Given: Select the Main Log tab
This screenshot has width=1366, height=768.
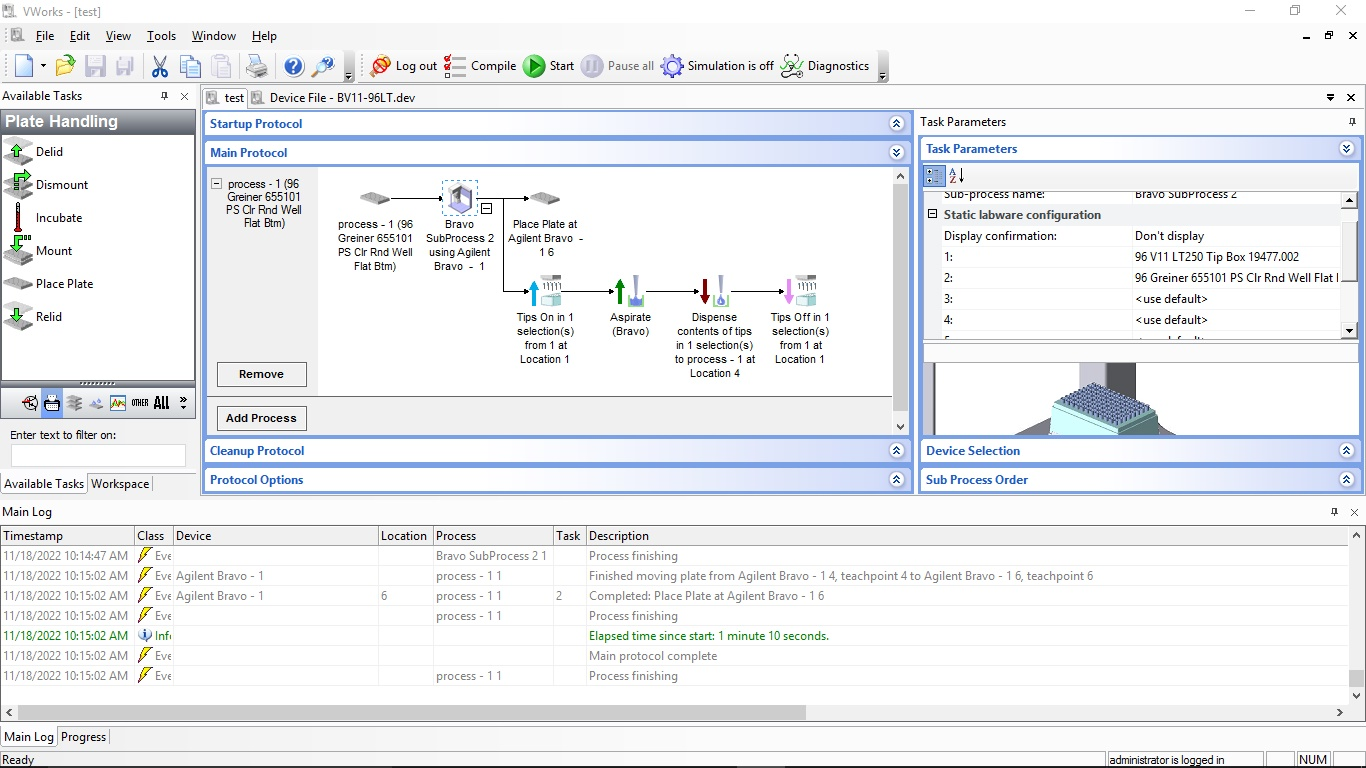Looking at the screenshot, I should tap(29, 737).
